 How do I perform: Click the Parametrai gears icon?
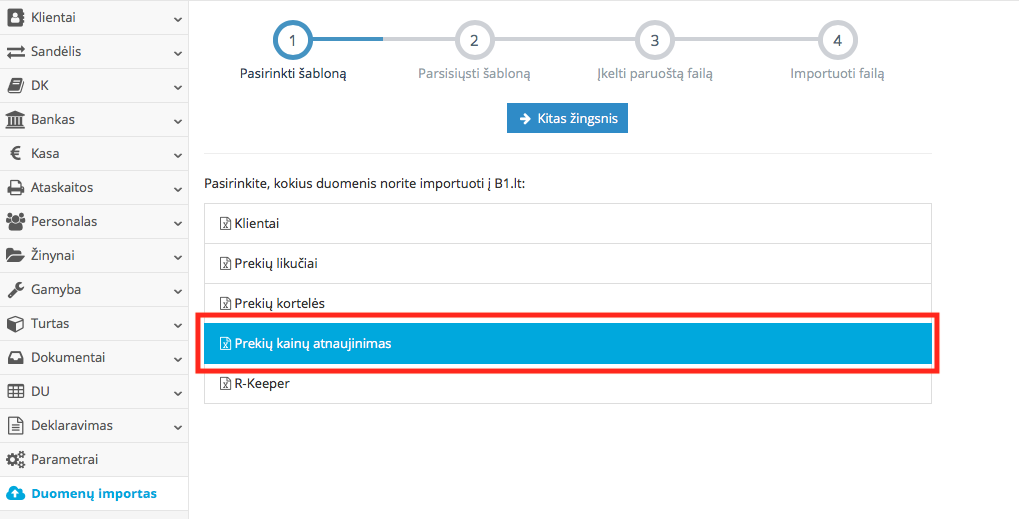pyautogui.click(x=16, y=460)
